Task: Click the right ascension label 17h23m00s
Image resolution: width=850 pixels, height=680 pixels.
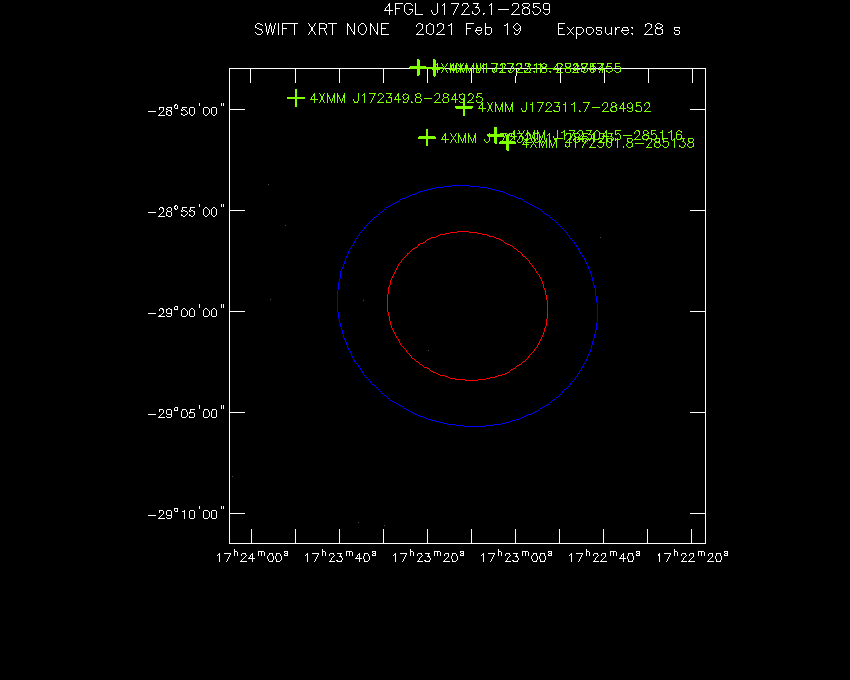Action: point(516,557)
